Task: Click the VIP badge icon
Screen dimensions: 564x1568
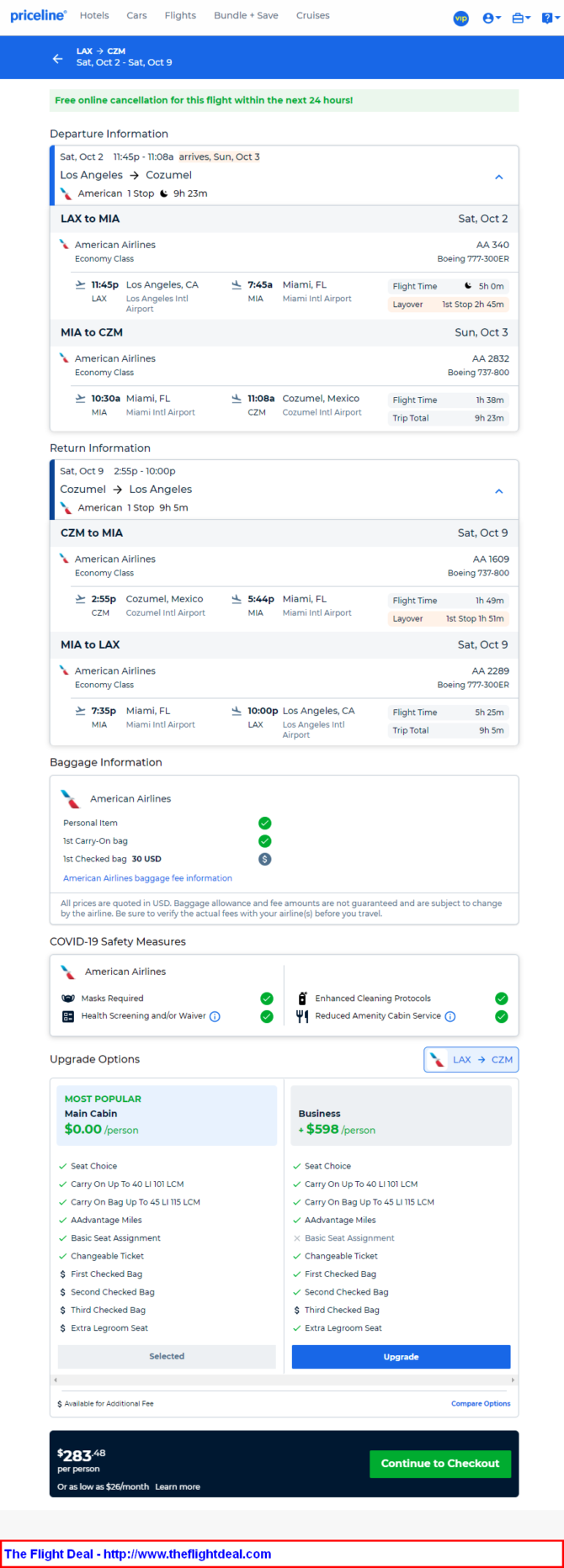Action: 460,18
